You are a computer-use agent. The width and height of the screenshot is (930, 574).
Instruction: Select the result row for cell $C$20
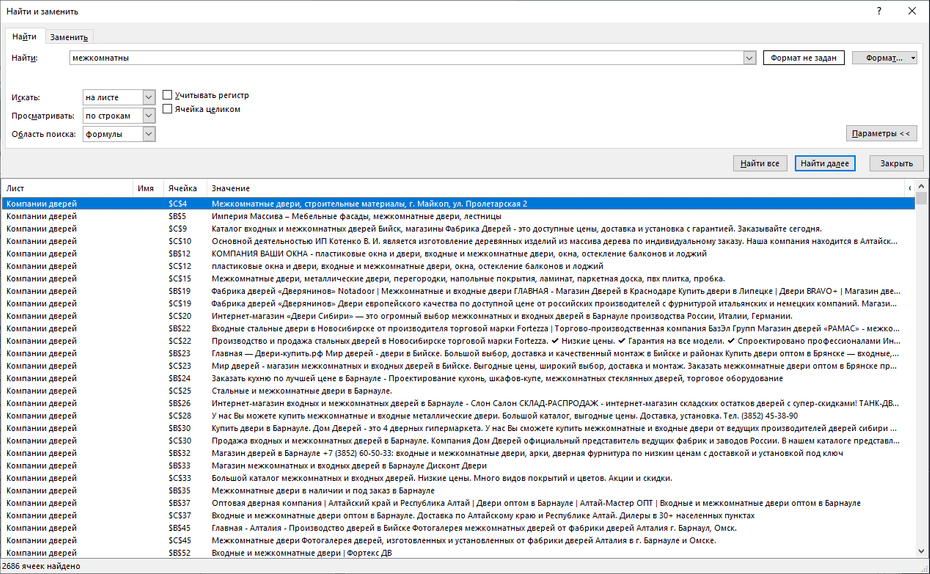tap(458, 315)
